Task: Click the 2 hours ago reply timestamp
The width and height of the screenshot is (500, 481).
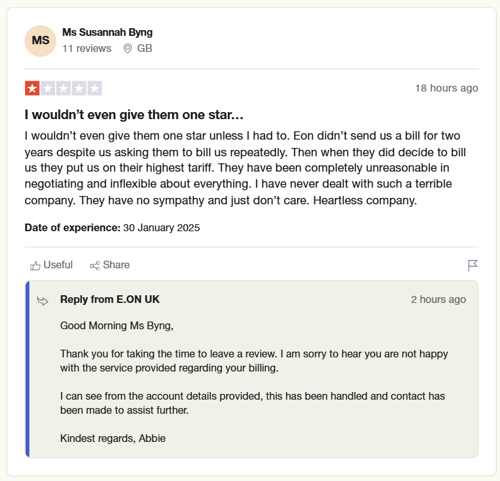Action: tap(438, 299)
